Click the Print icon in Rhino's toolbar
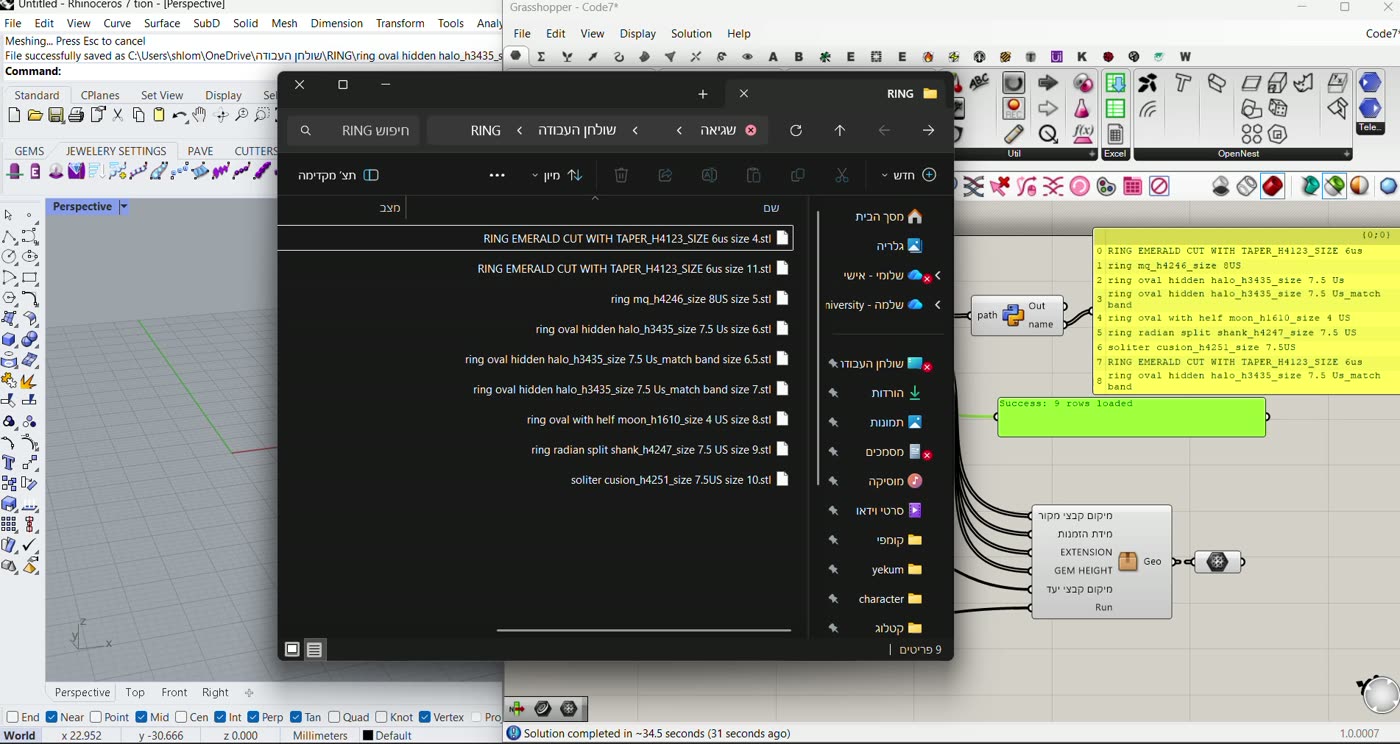The image size is (1400, 744). (x=76, y=116)
